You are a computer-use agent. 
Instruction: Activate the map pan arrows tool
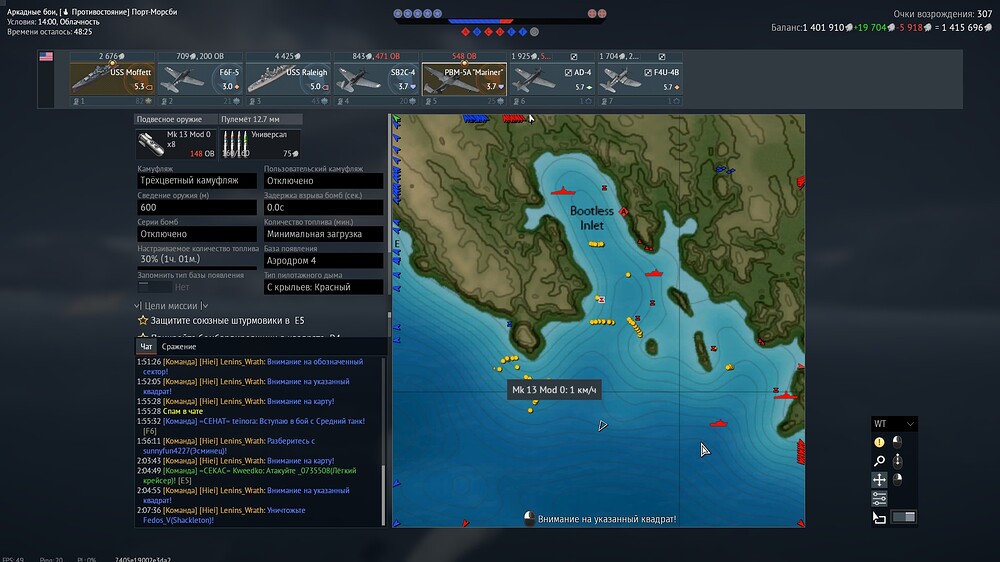[x=879, y=479]
